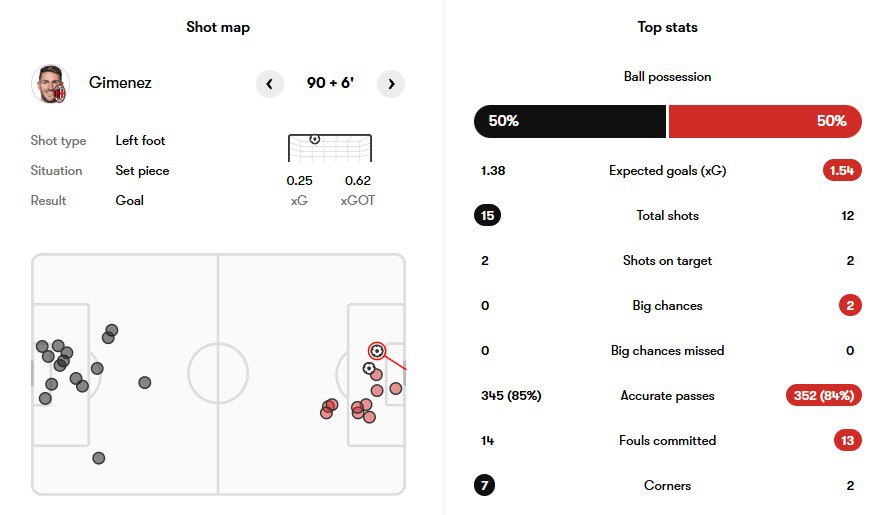Select red shot dot closest to goal line
This screenshot has width=885, height=515.
[396, 389]
